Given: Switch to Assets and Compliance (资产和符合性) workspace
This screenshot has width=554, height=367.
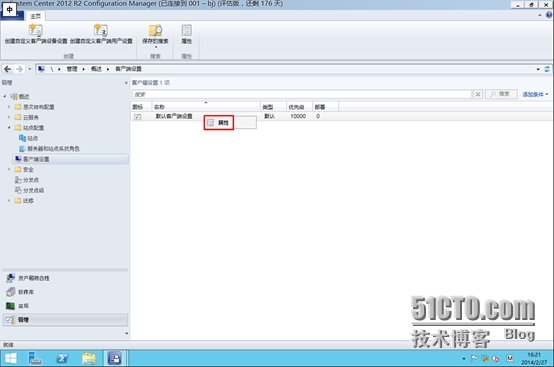Looking at the screenshot, I should click(x=65, y=278).
